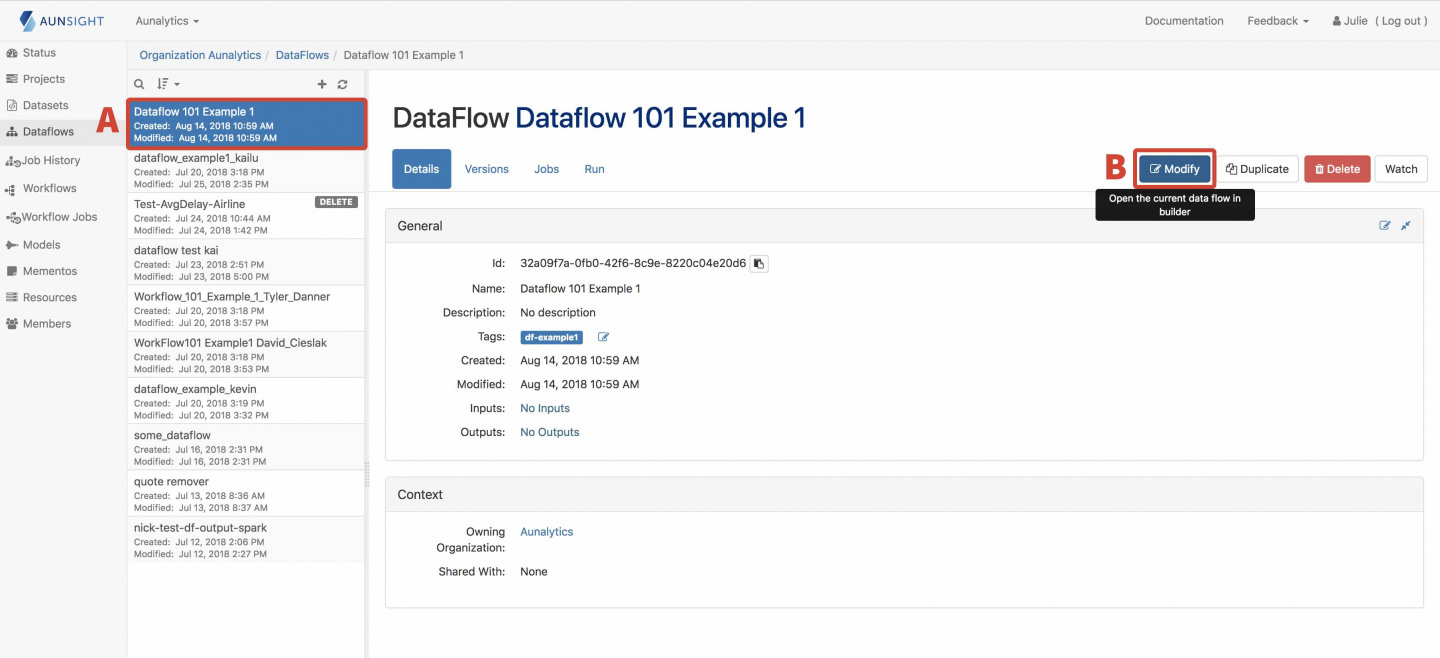Click the Modify button
The width and height of the screenshot is (1440, 658).
(1175, 169)
